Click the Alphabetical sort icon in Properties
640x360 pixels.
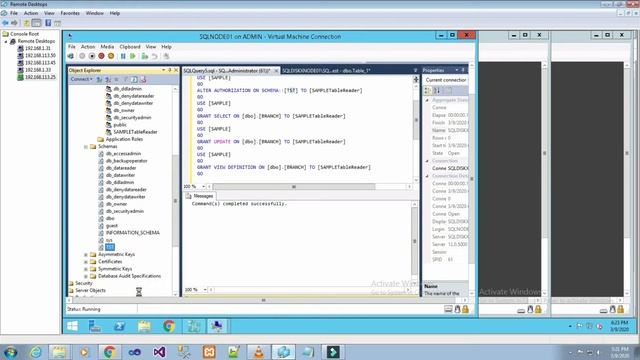point(436,91)
